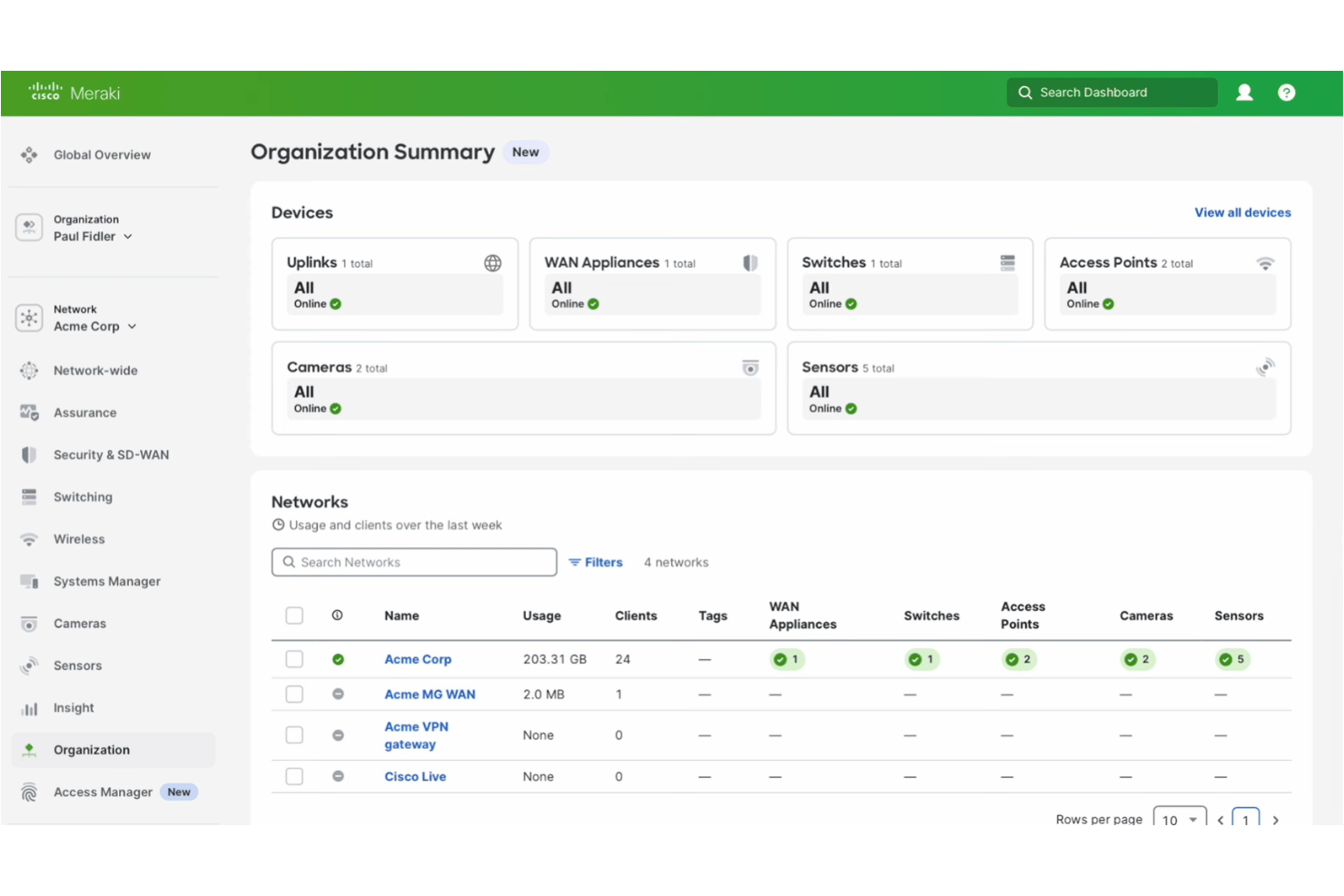
Task: Click the Switching sidebar icon
Action: [29, 497]
